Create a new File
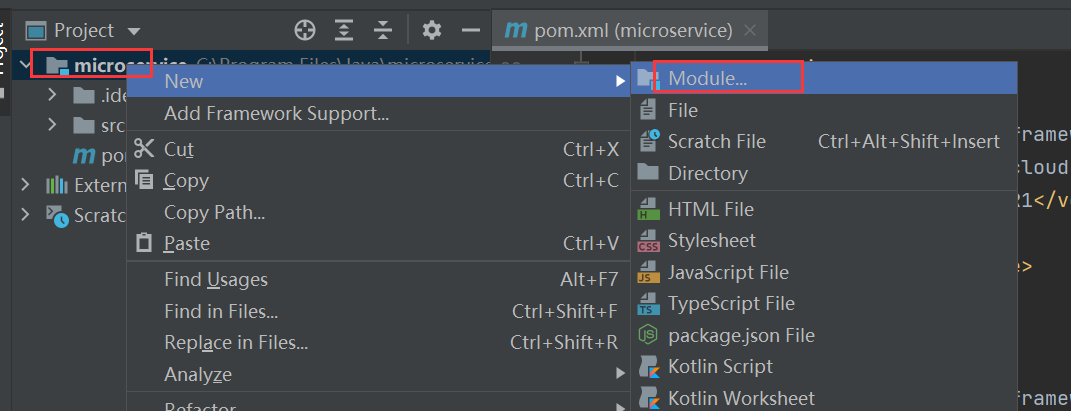This screenshot has width=1071, height=411. coord(824,110)
